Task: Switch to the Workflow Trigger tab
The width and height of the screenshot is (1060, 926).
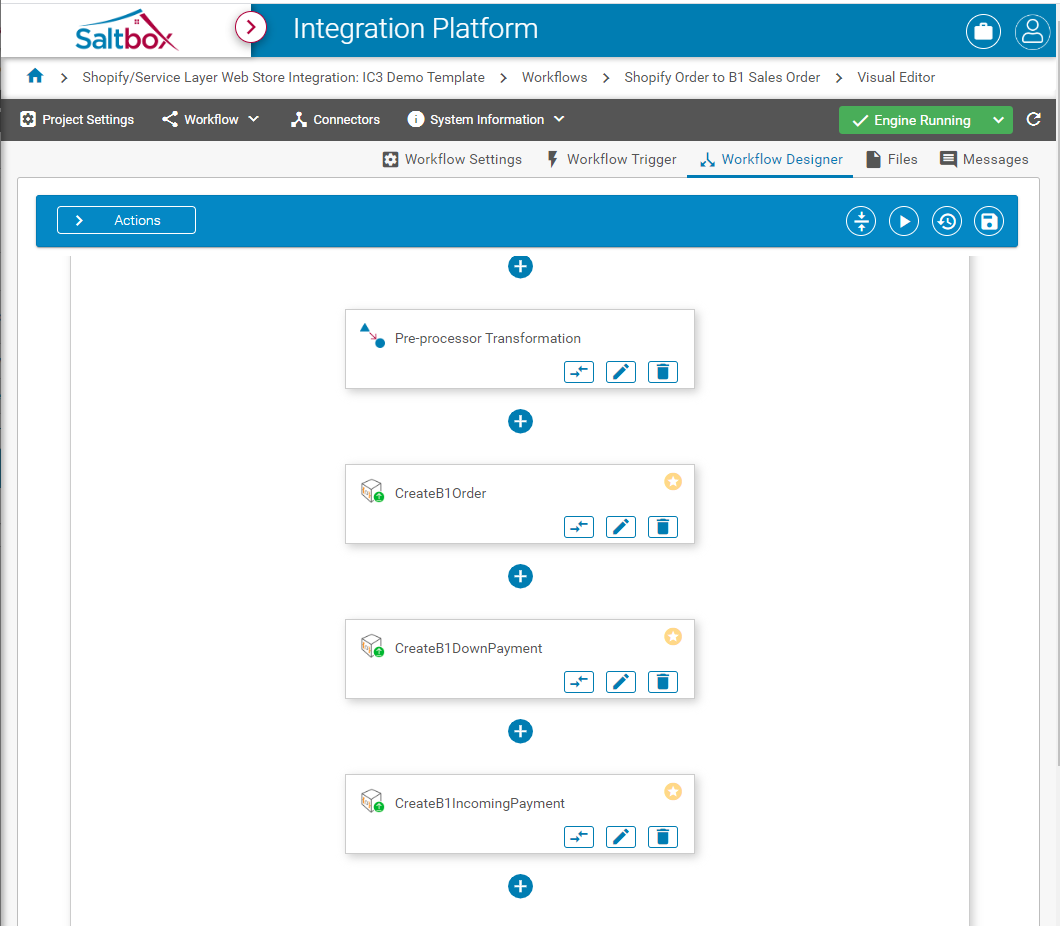Action: coord(611,160)
